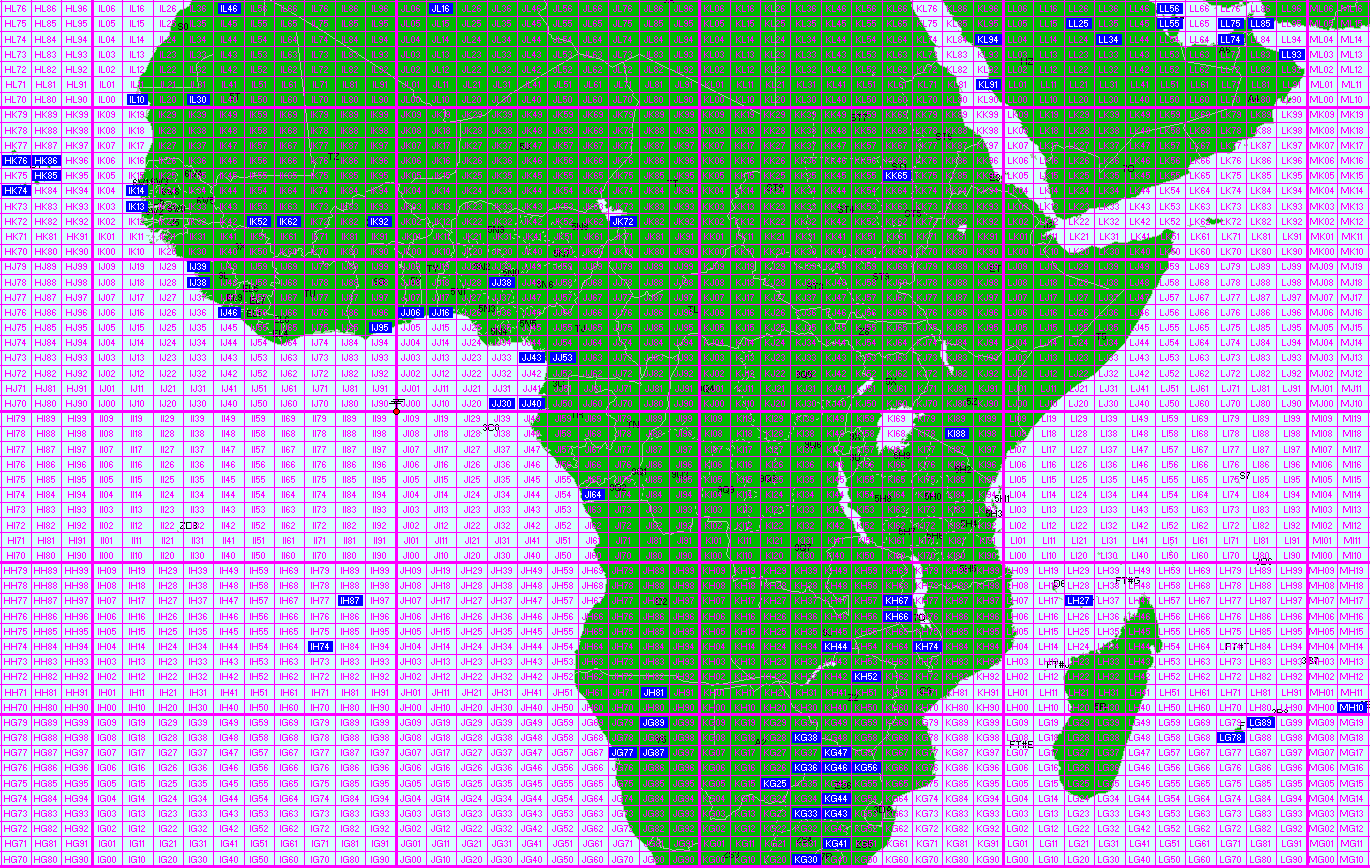Image resolution: width=1370 pixels, height=868 pixels.
Task: Click the blue cell KH67
Action: coord(897,600)
